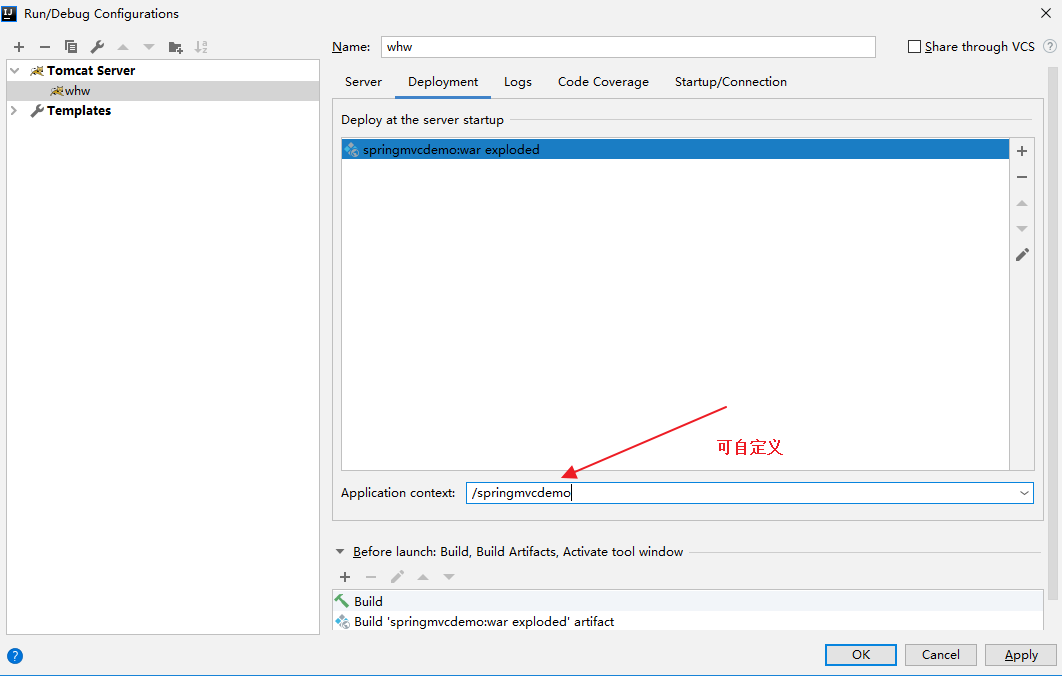Screen dimensions: 1062x676
Task: Click the Name text field
Action: pyautogui.click(x=627, y=47)
